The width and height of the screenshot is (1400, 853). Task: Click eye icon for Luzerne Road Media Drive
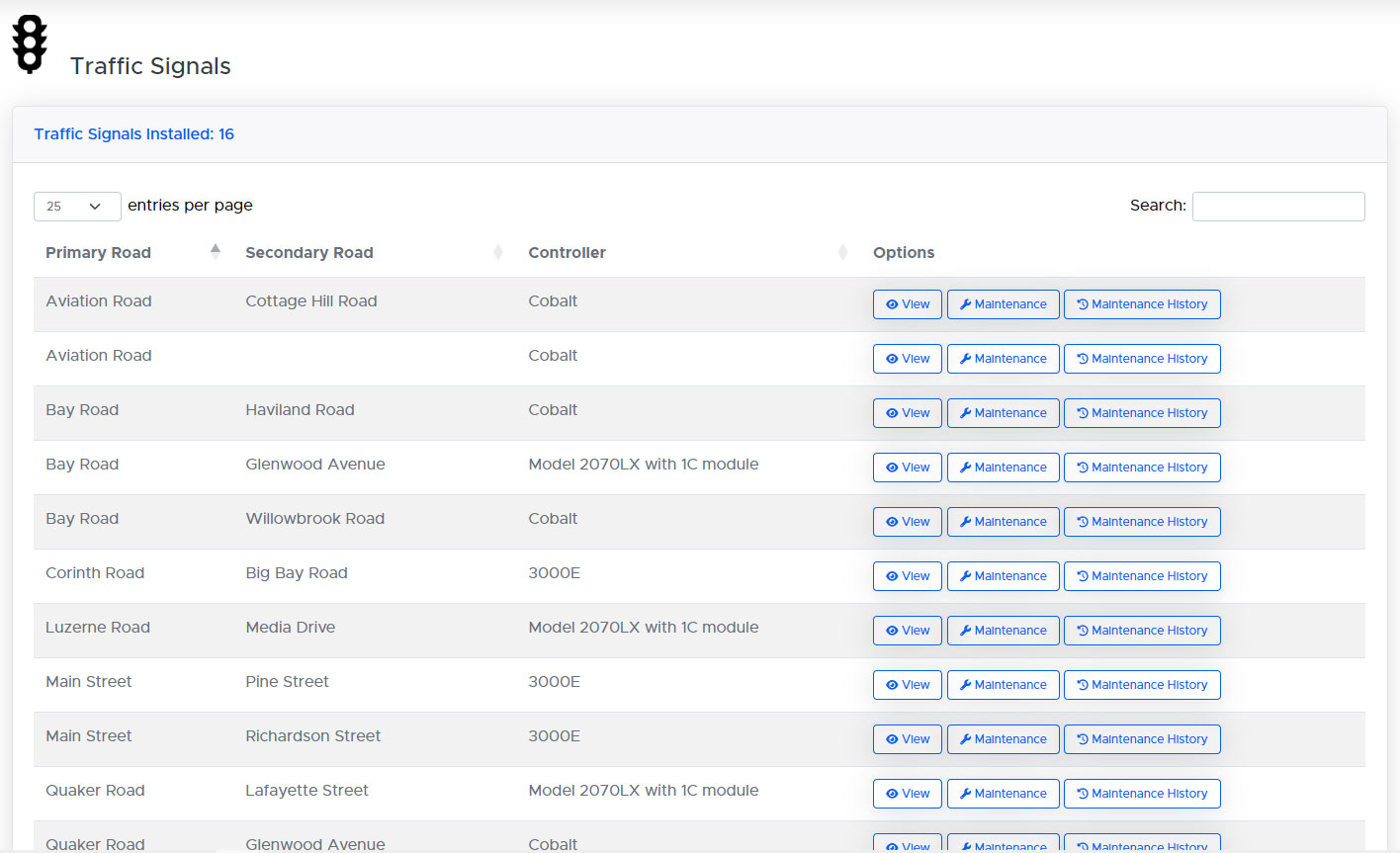click(892, 631)
